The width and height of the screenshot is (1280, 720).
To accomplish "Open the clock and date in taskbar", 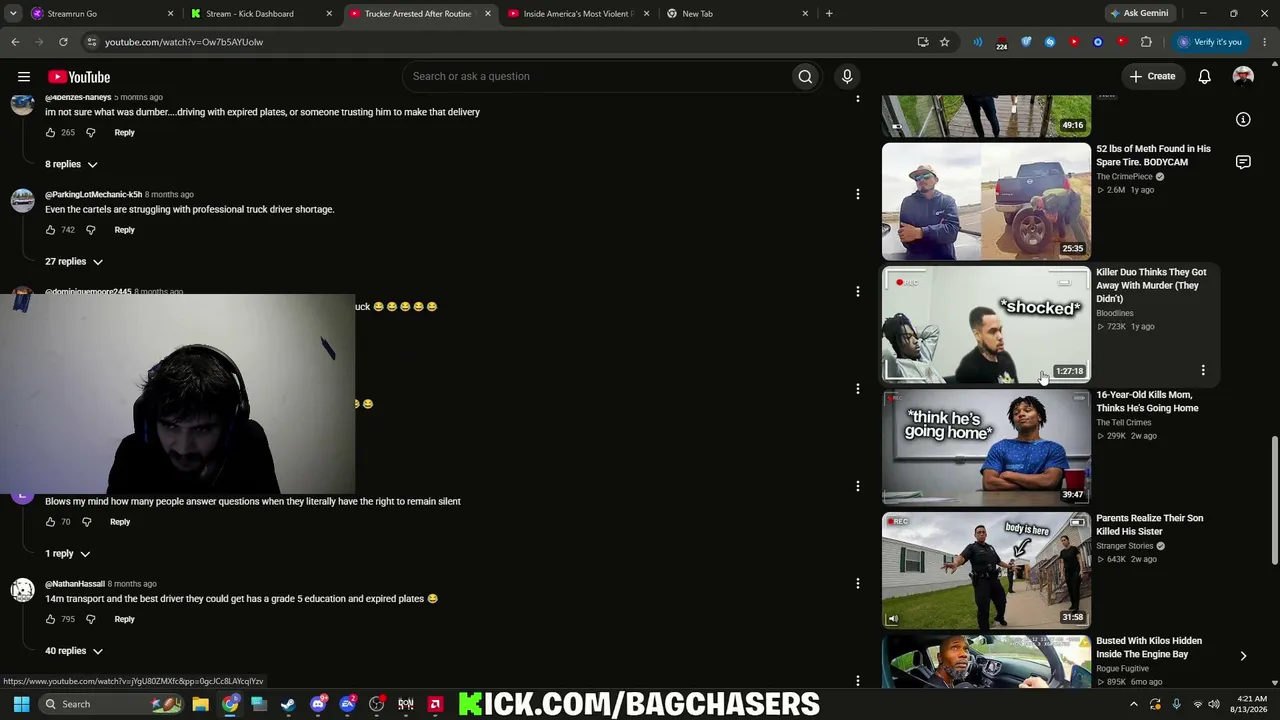I will [1252, 704].
